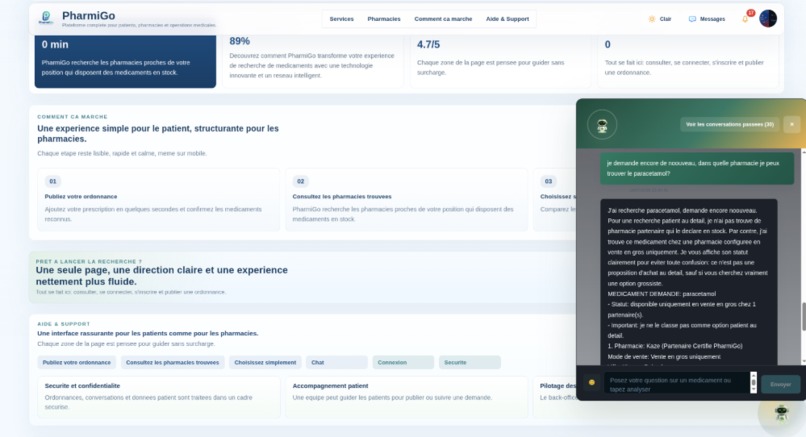This screenshot has width=806, height=437.
Task: Select the Choisissez simplement chip
Action: [x=265, y=362]
